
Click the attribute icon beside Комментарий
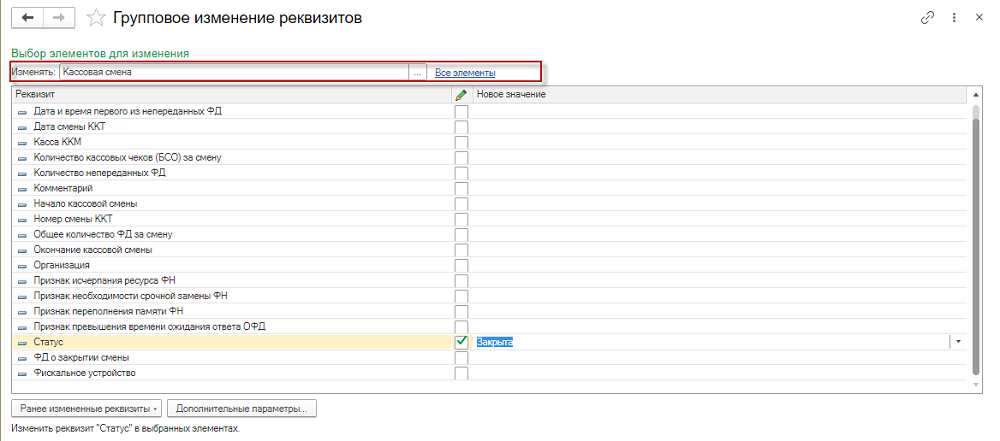(x=23, y=188)
